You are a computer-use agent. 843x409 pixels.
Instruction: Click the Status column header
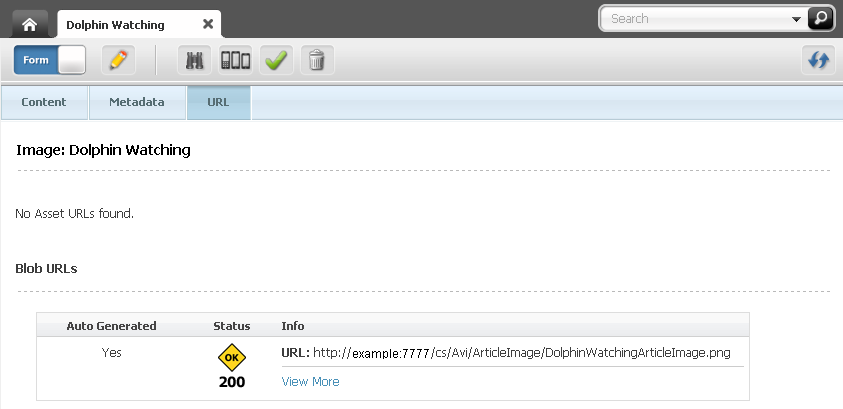click(x=232, y=326)
